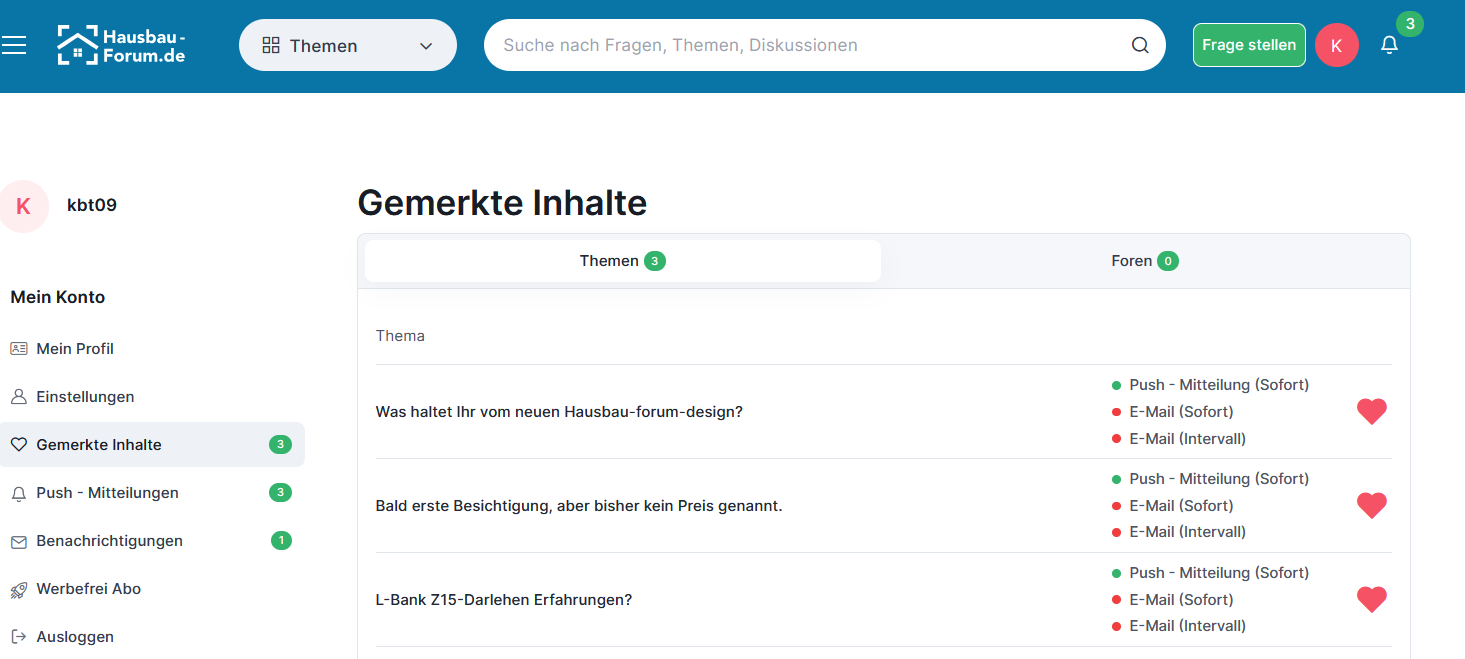
Task: Open the notification bell in header
Action: [1389, 45]
